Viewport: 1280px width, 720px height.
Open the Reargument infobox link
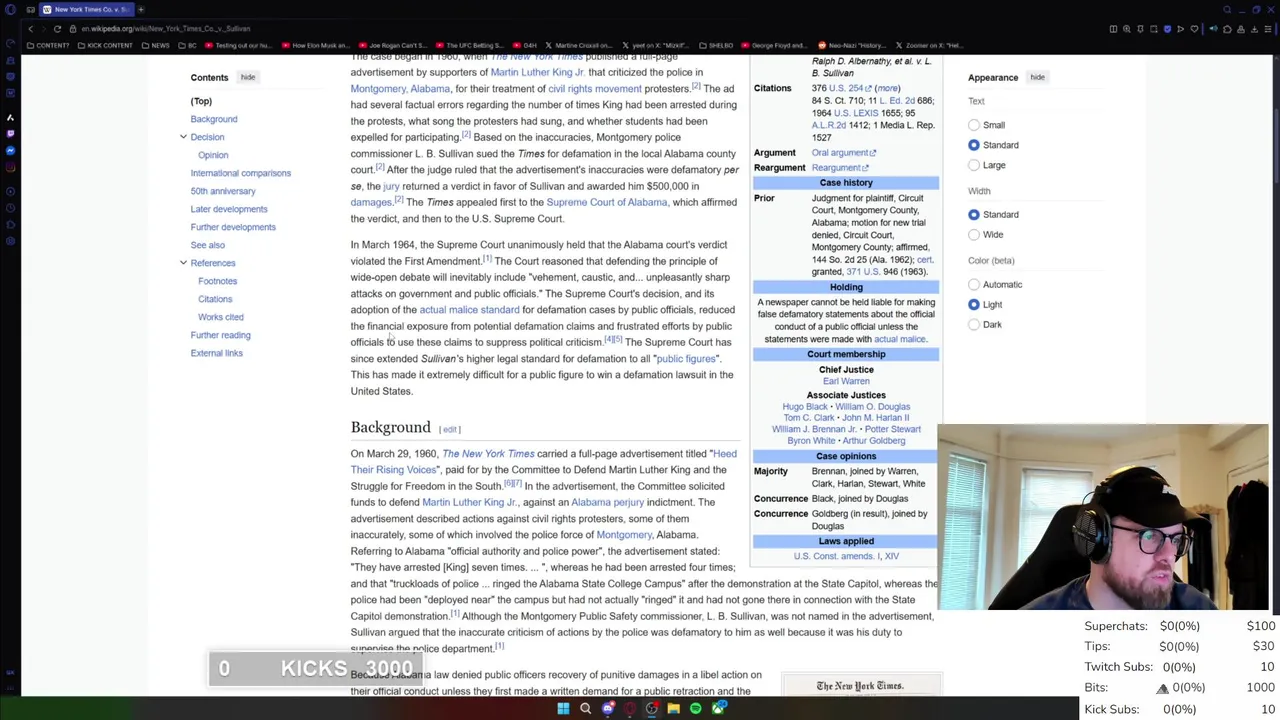[840, 168]
